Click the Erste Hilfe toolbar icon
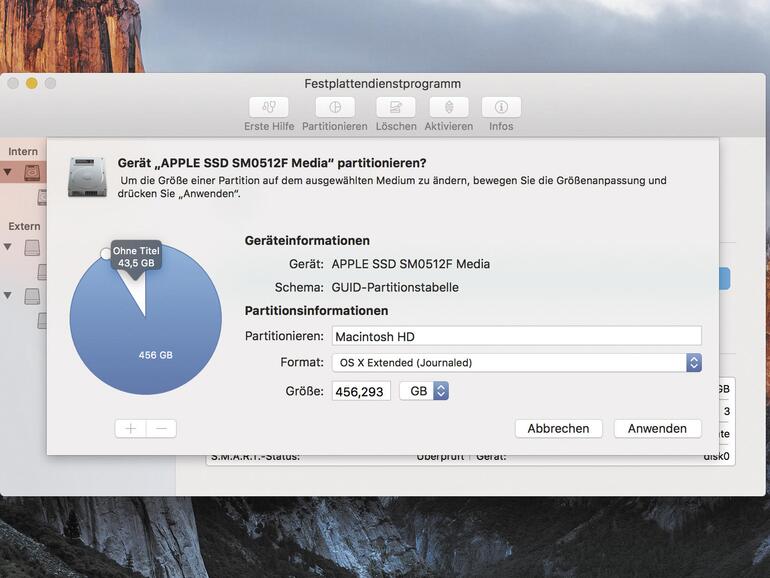Viewport: 770px width, 578px height. [x=269, y=107]
